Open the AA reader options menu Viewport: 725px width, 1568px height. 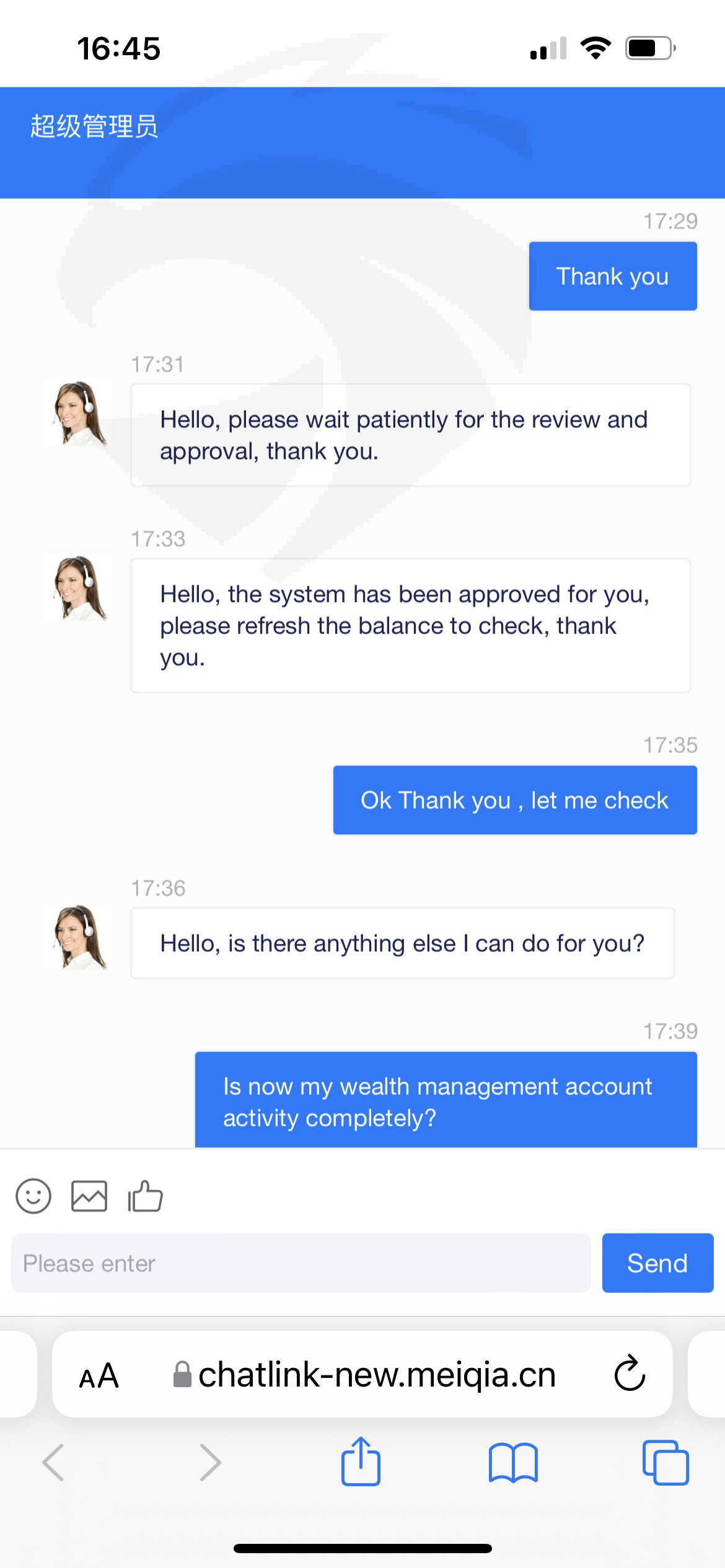(99, 1375)
